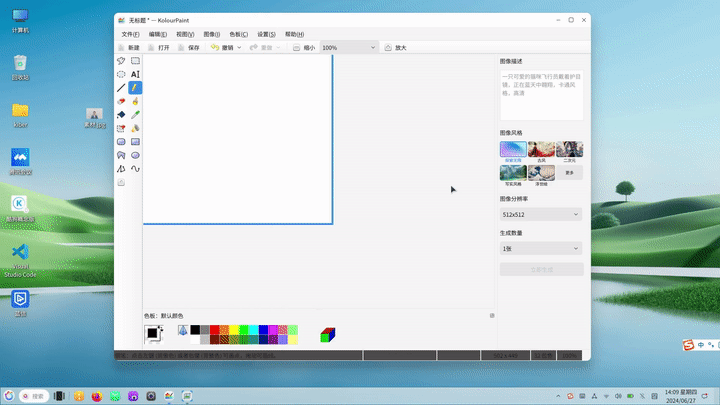
Task: Select the 二次元 style thumbnail
Action: point(569,149)
